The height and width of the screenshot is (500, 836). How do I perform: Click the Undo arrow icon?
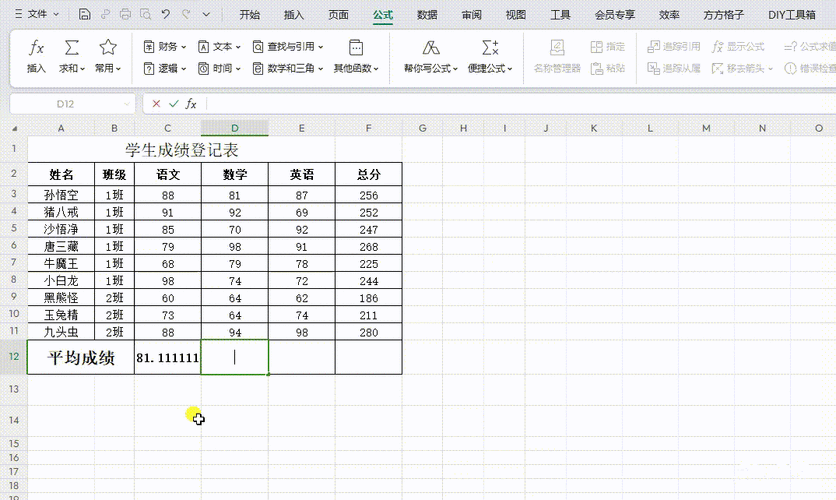coord(166,14)
